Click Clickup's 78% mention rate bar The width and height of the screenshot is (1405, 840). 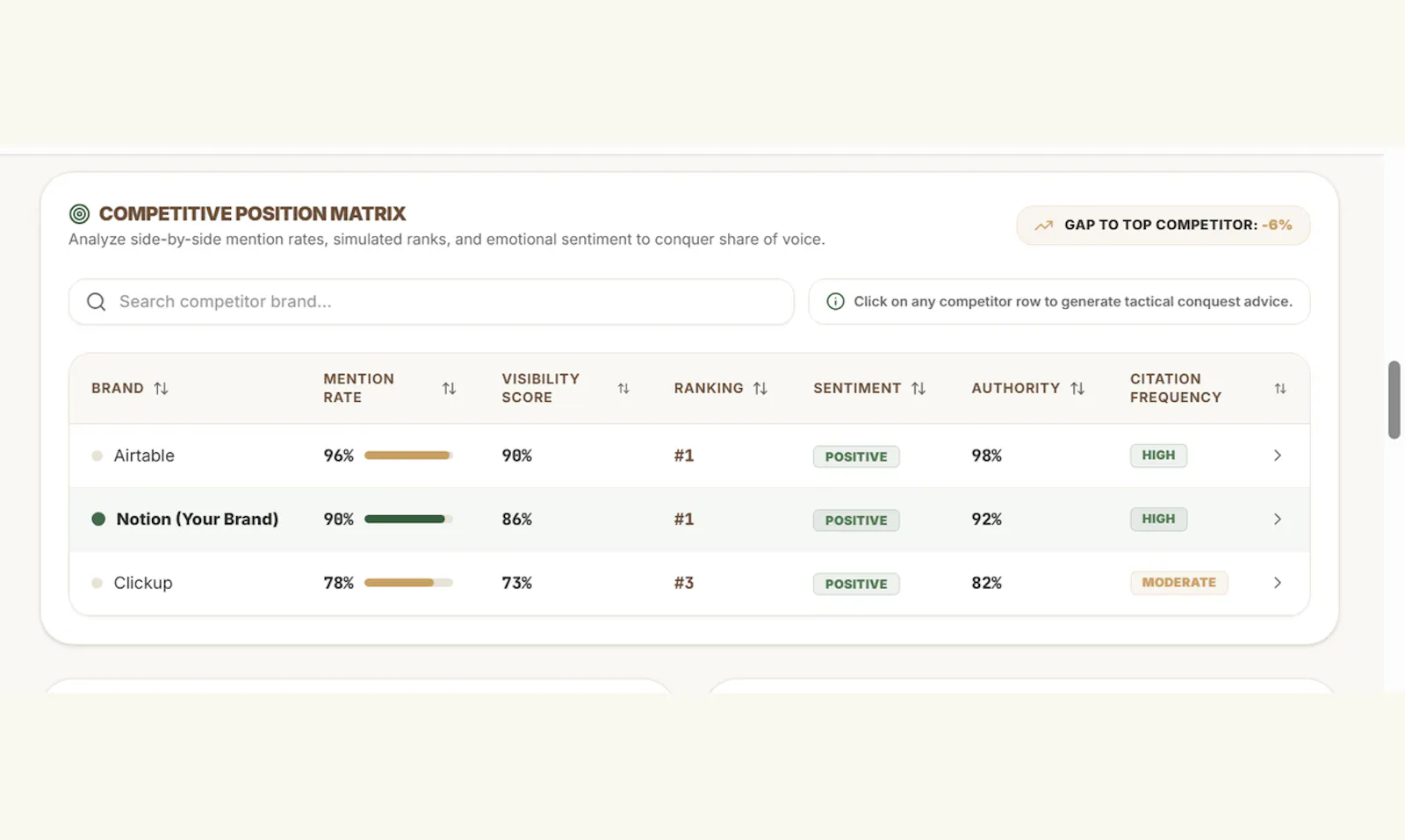pos(408,583)
